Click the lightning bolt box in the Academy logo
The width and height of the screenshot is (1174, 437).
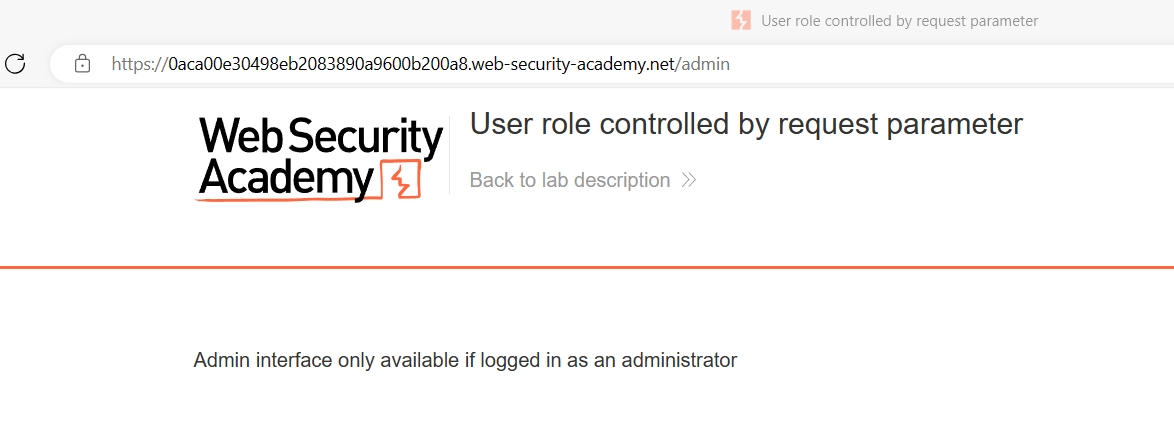402,180
